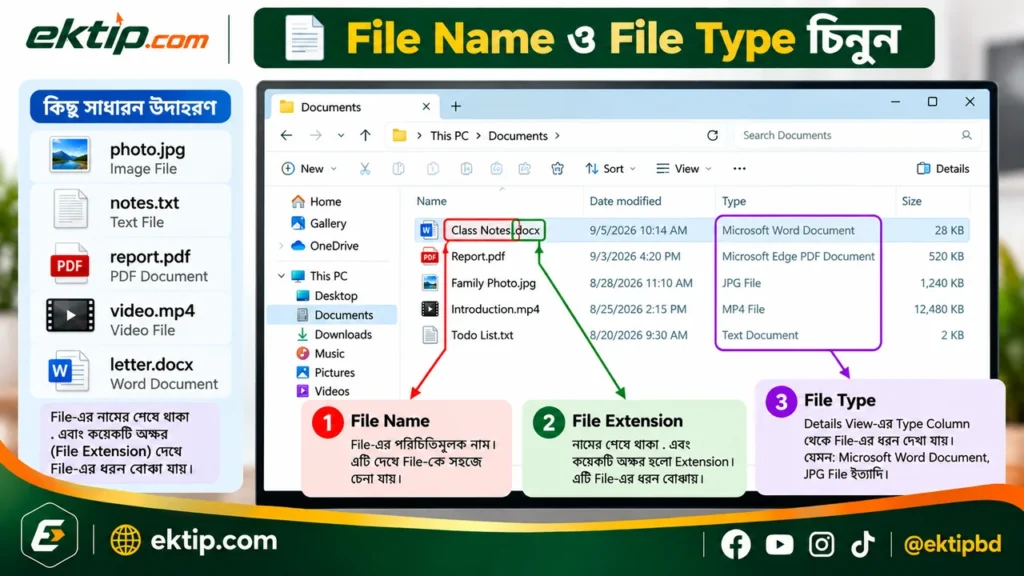
Task: Click the photo.jpg example thumbnail
Action: [x=70, y=155]
